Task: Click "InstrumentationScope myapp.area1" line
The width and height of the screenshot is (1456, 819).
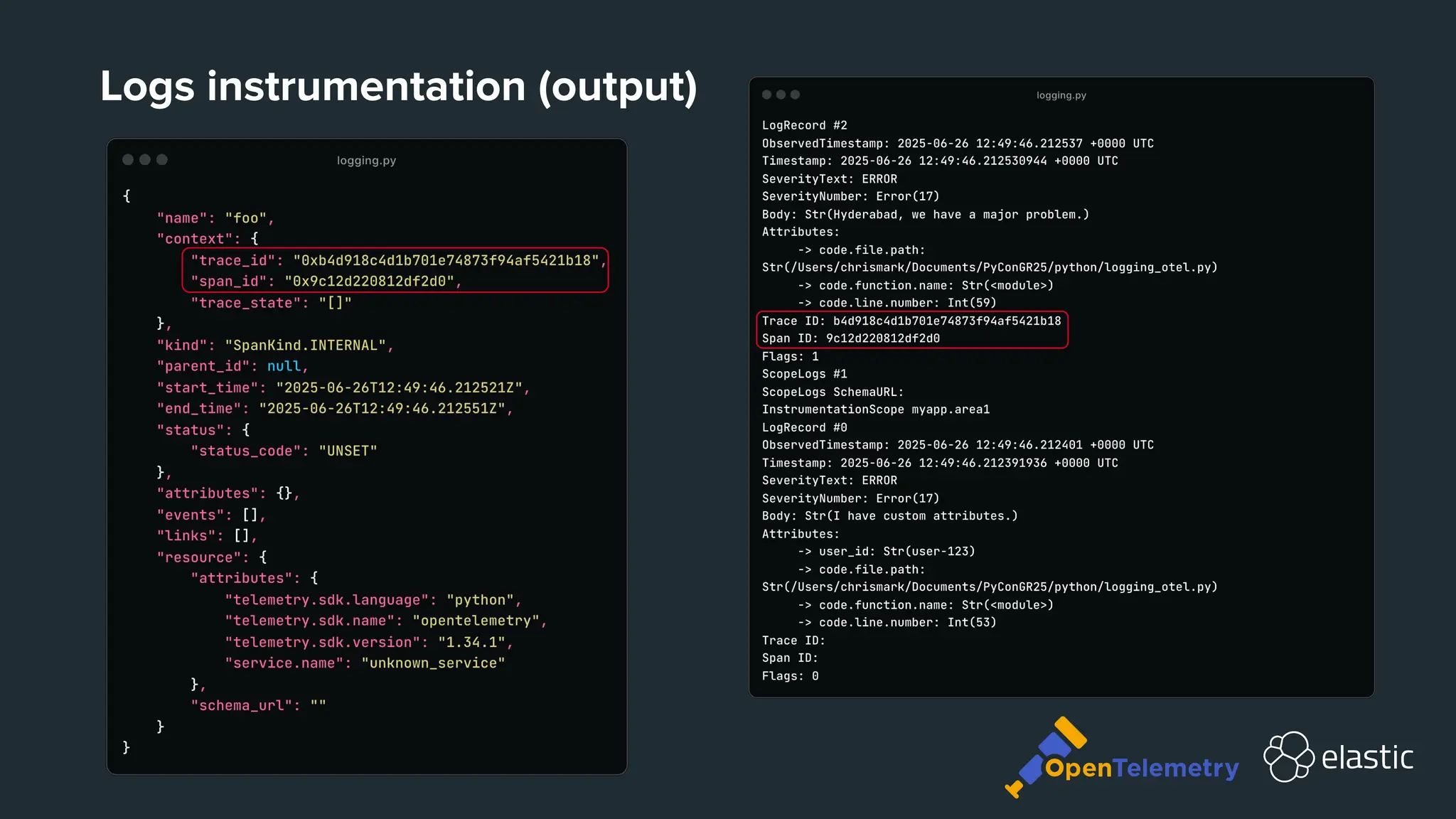Action: (876, 409)
